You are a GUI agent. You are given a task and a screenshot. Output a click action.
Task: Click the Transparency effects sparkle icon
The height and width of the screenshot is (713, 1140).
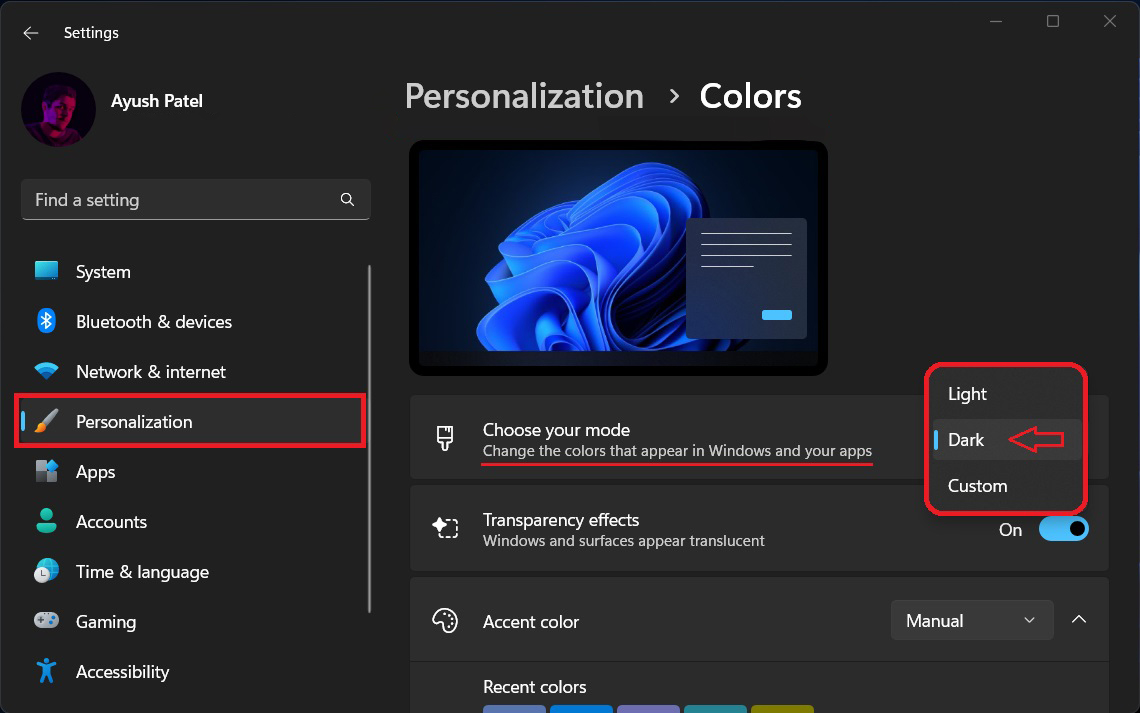(445, 527)
